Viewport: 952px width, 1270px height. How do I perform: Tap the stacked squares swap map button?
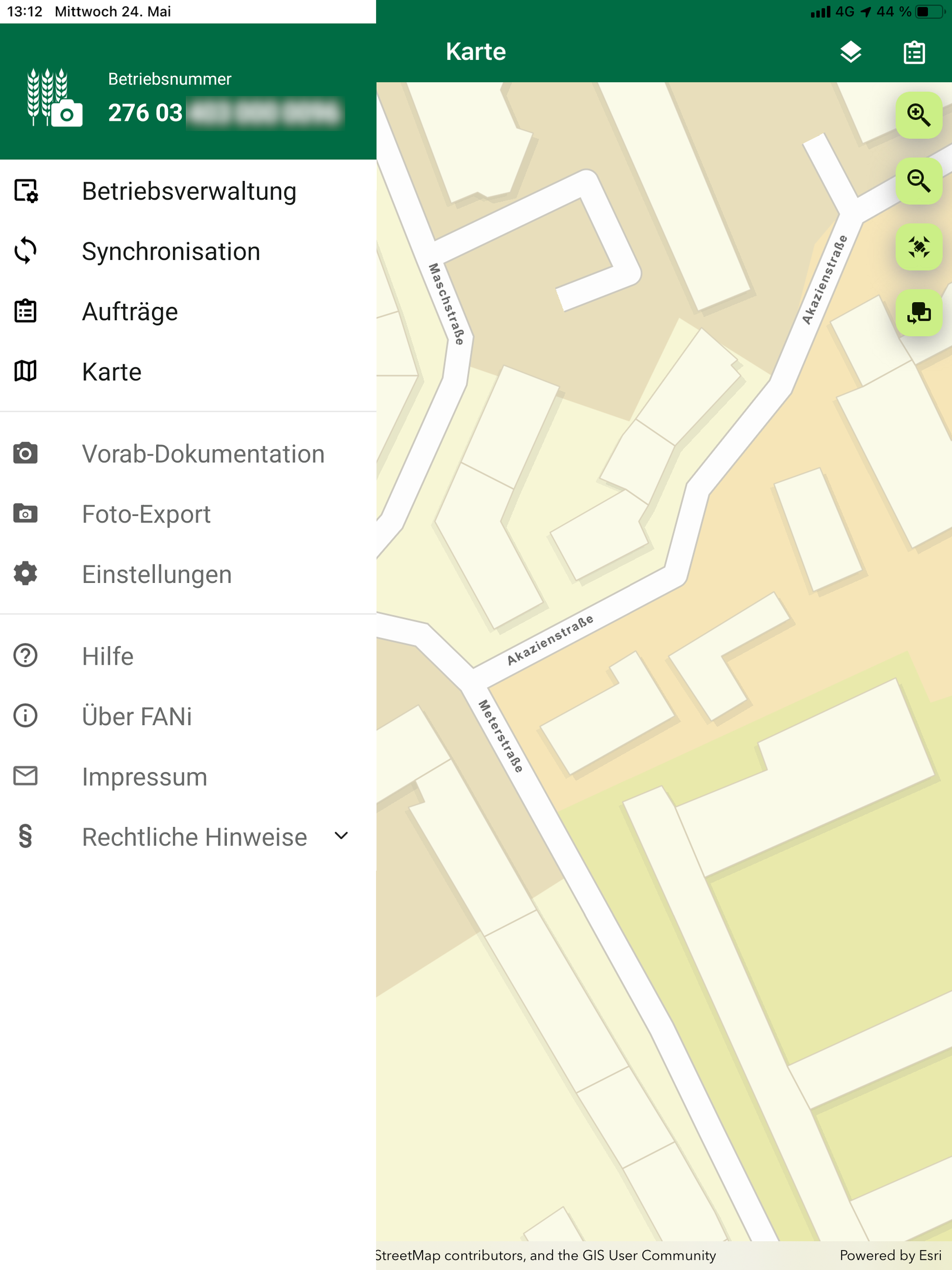pos(919,313)
